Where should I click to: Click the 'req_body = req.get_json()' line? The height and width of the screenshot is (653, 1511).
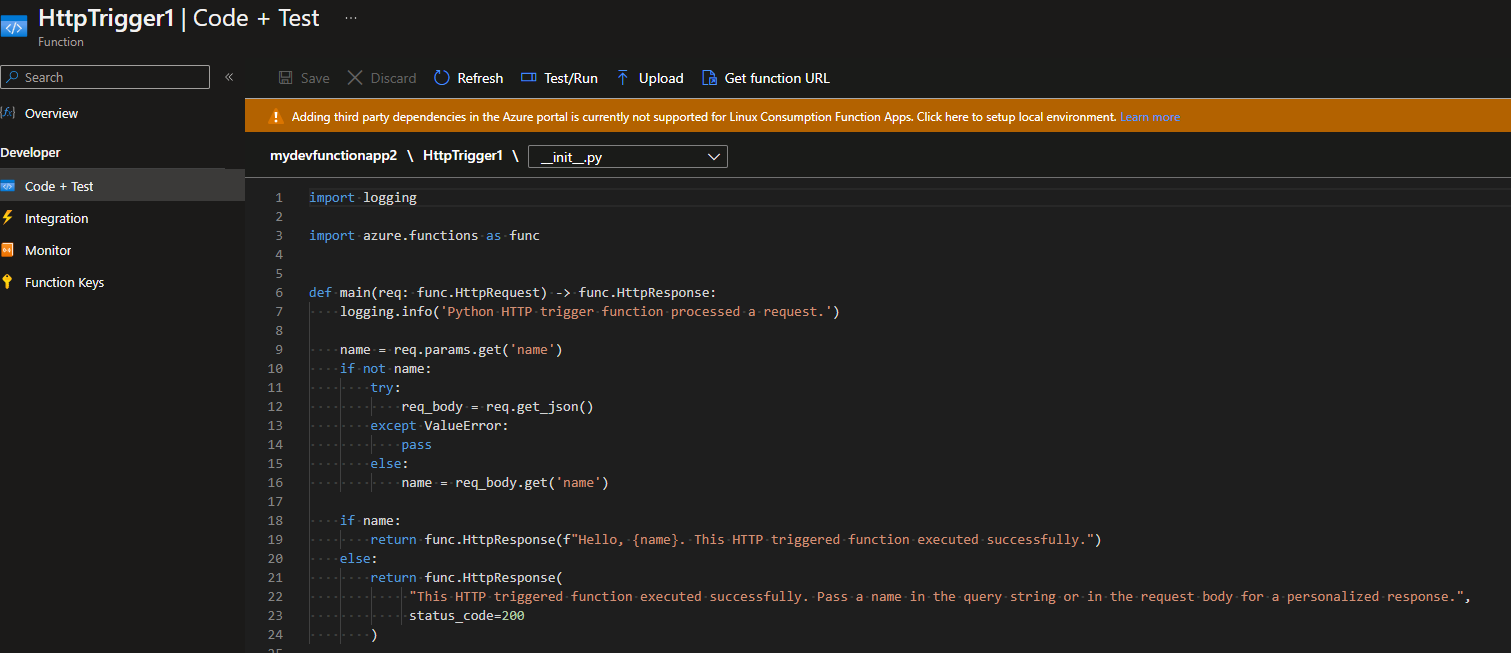(498, 407)
